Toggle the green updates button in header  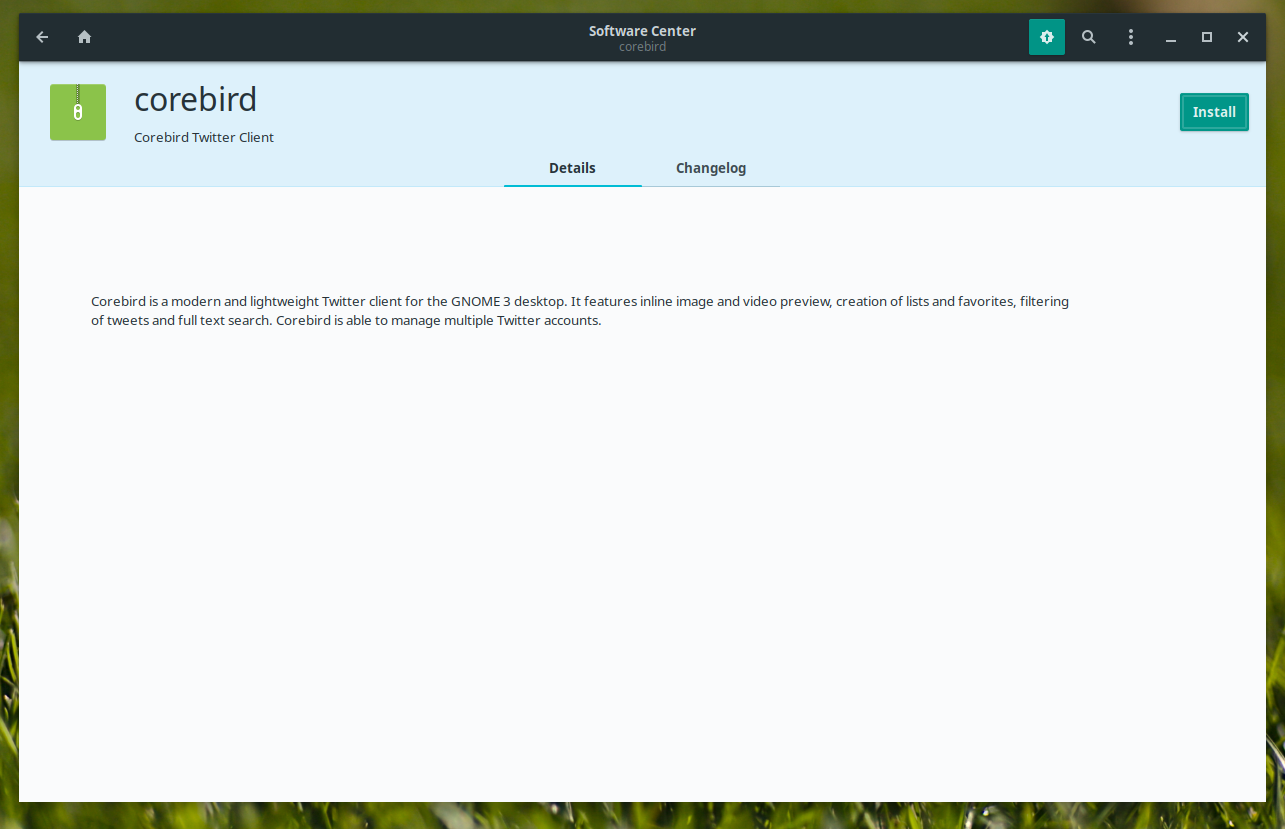[1047, 37]
